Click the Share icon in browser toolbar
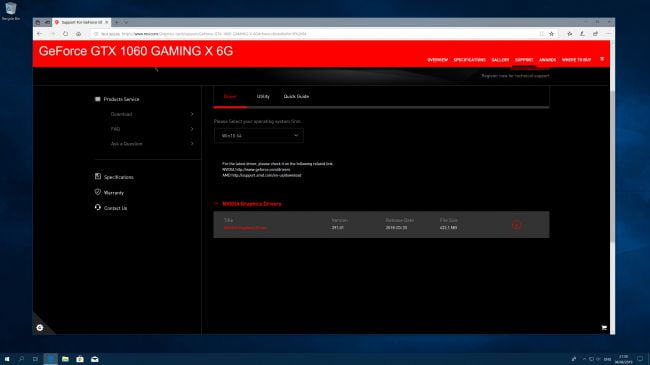The height and width of the screenshot is (365, 650). pyautogui.click(x=595, y=34)
